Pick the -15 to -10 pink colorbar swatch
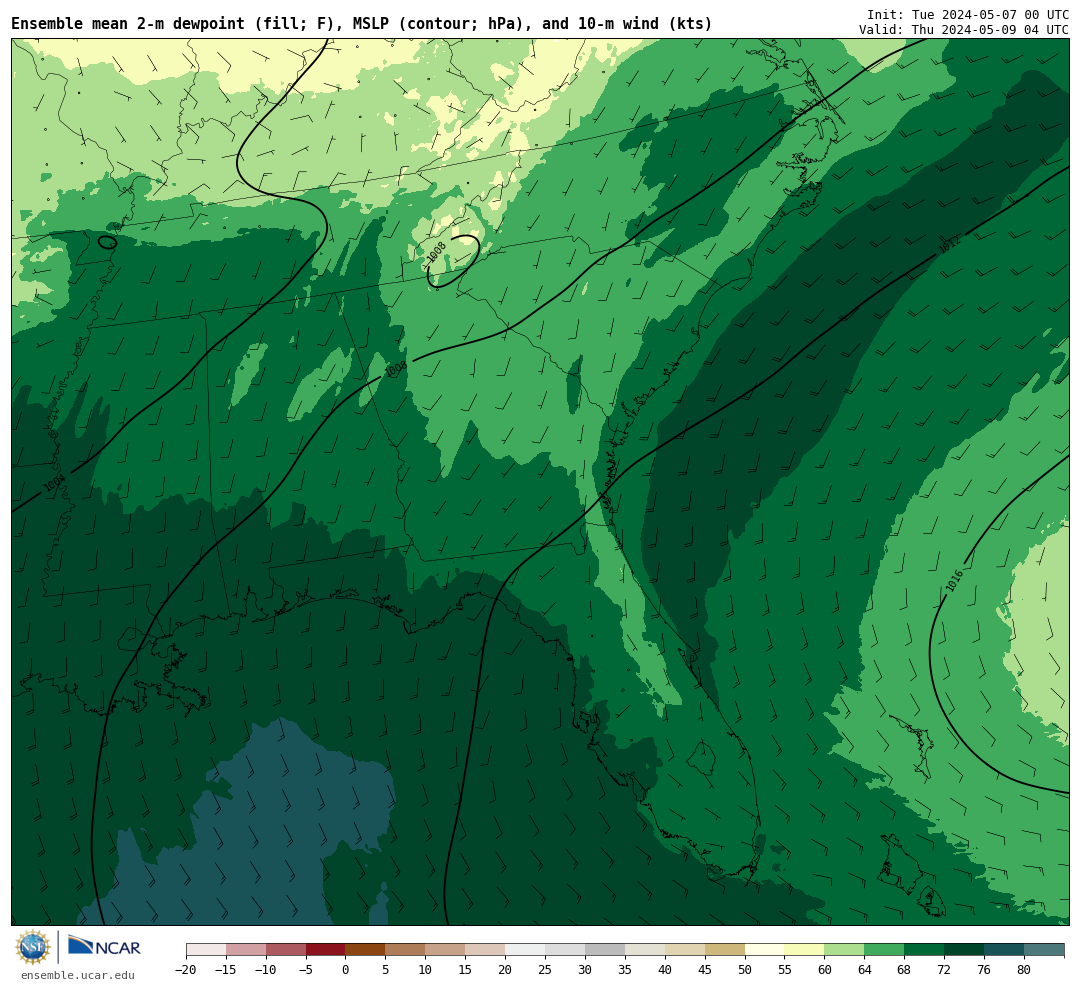The image size is (1080, 988). [x=246, y=950]
